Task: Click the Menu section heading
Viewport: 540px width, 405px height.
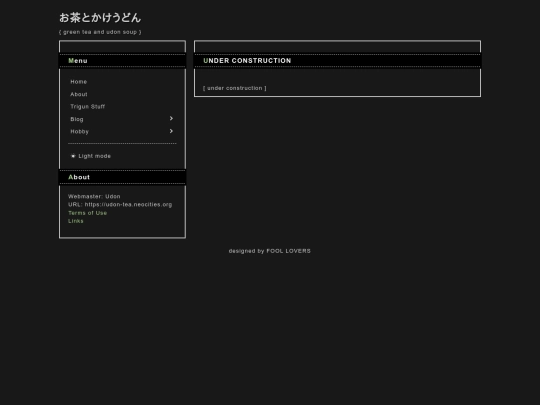Action: (x=78, y=61)
